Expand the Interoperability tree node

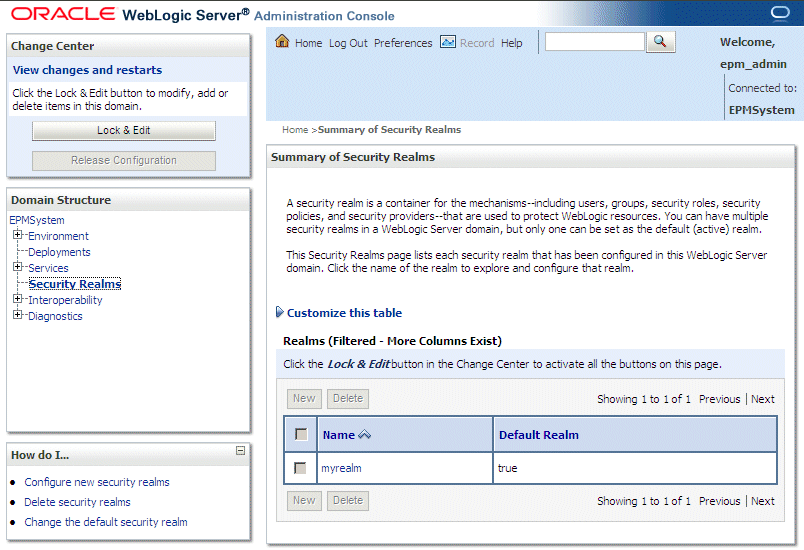18,299
